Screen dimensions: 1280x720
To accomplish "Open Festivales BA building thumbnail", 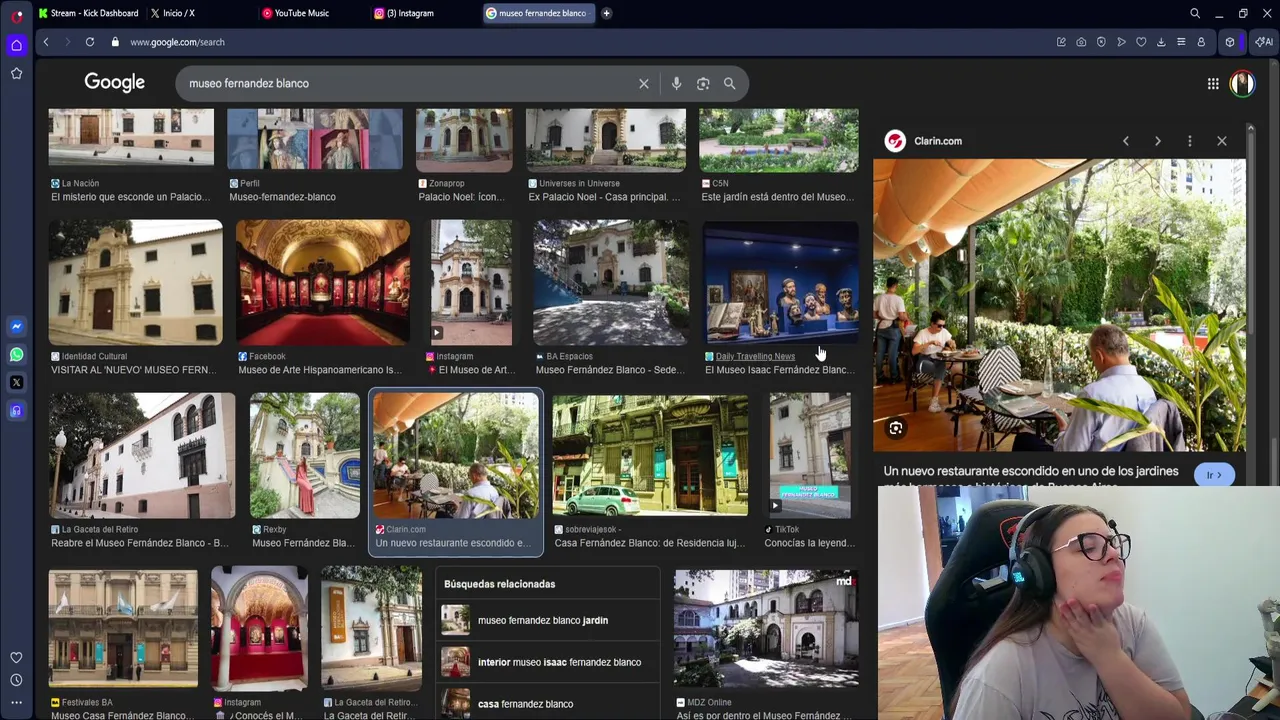I will tap(123, 629).
